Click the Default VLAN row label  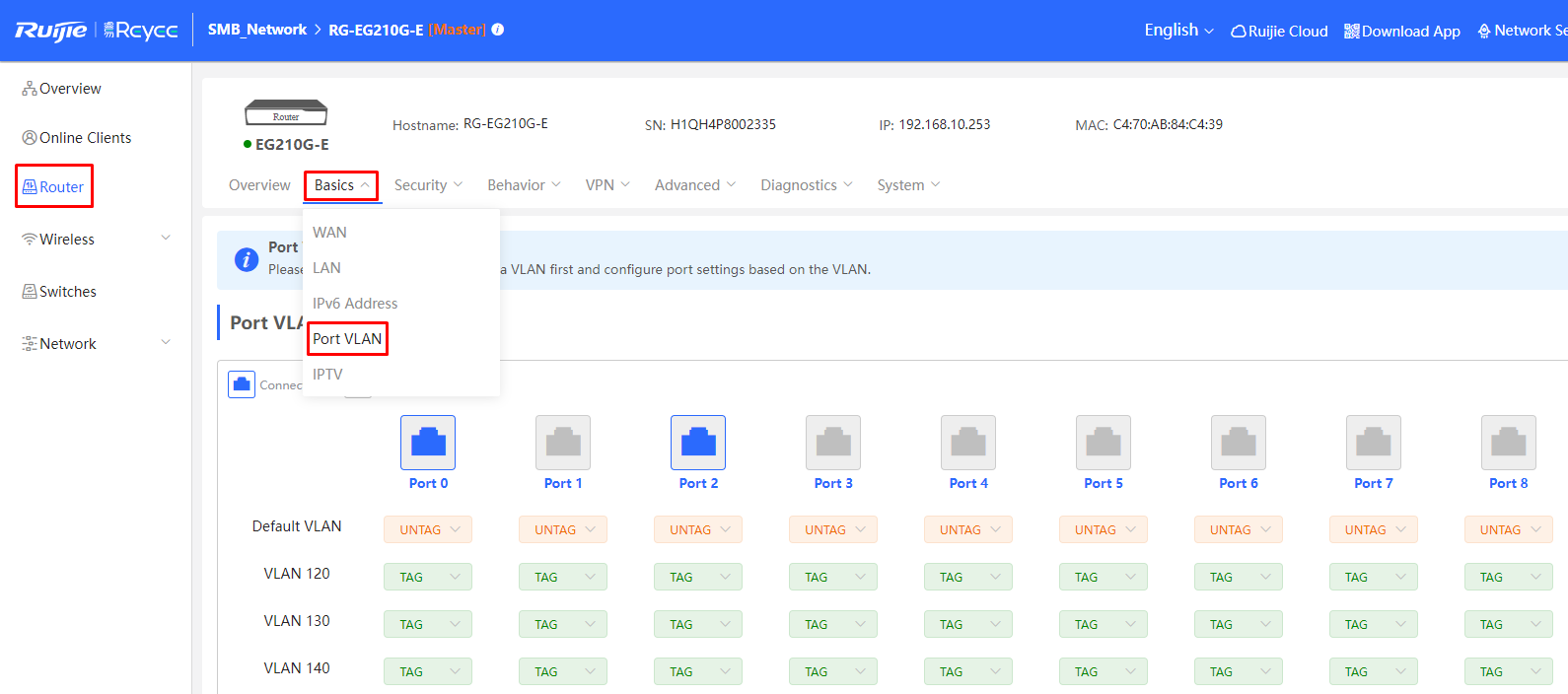click(297, 526)
